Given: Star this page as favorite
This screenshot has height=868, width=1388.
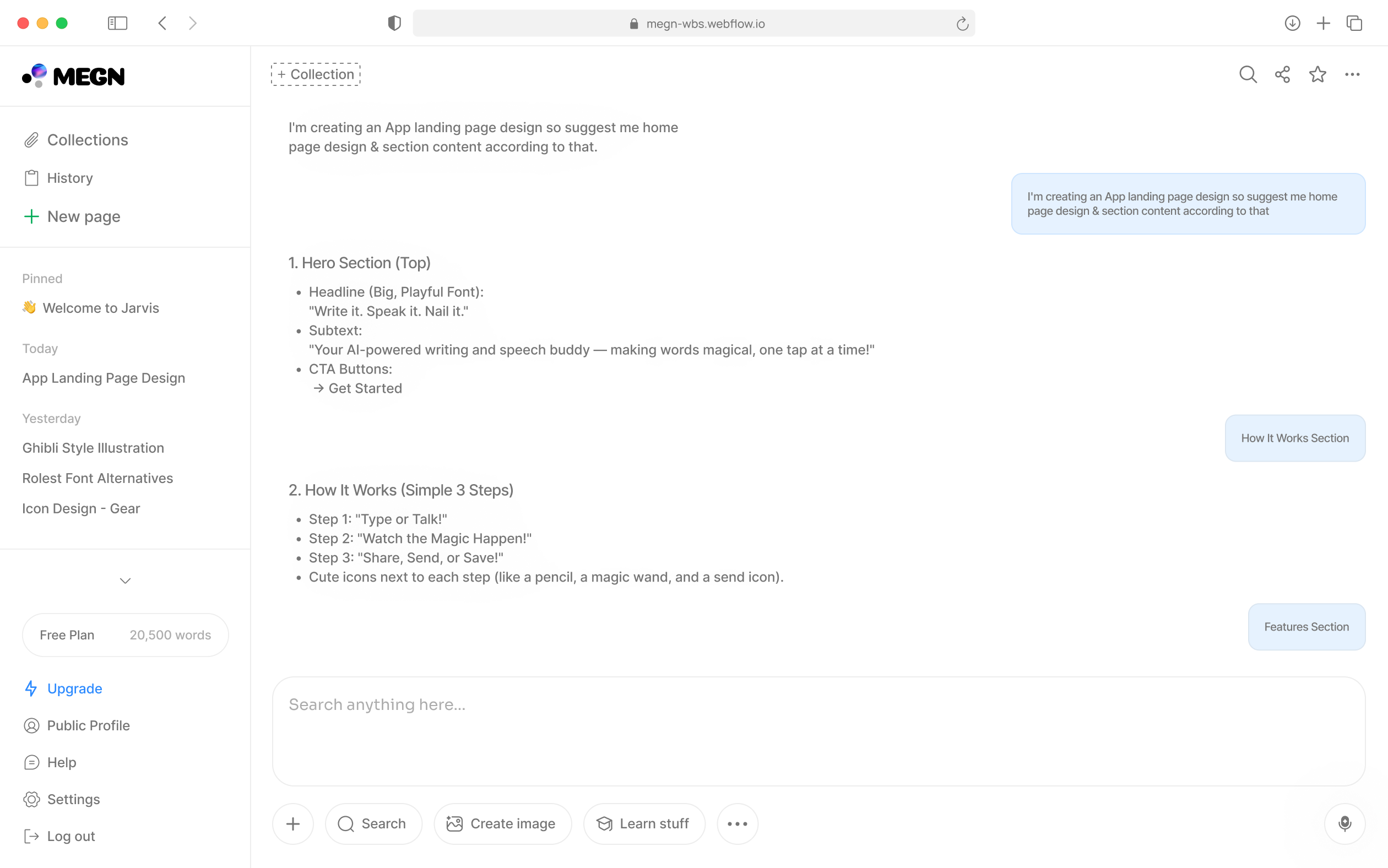Looking at the screenshot, I should pos(1317,74).
